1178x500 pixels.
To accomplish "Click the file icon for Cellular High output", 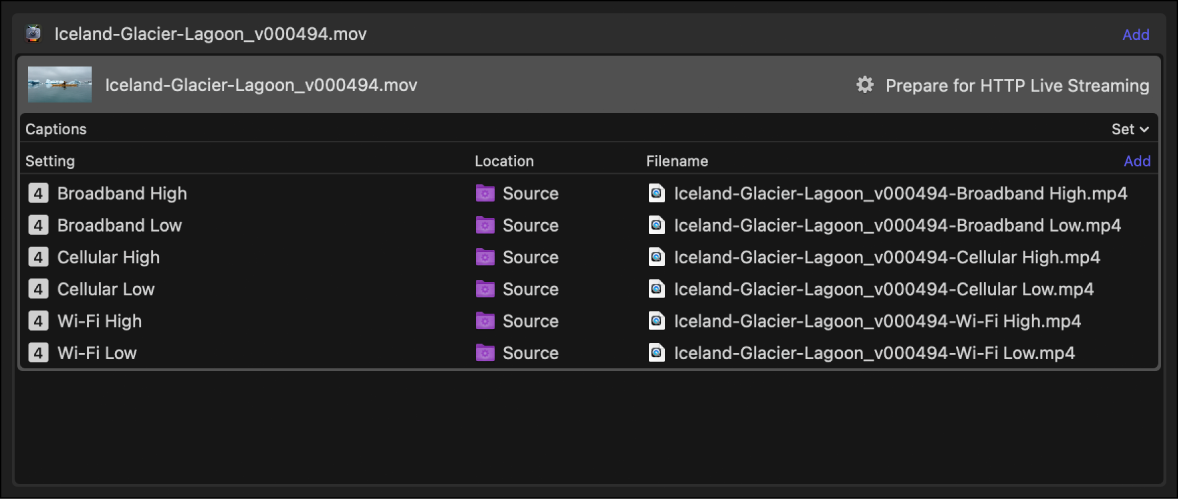I will point(657,257).
